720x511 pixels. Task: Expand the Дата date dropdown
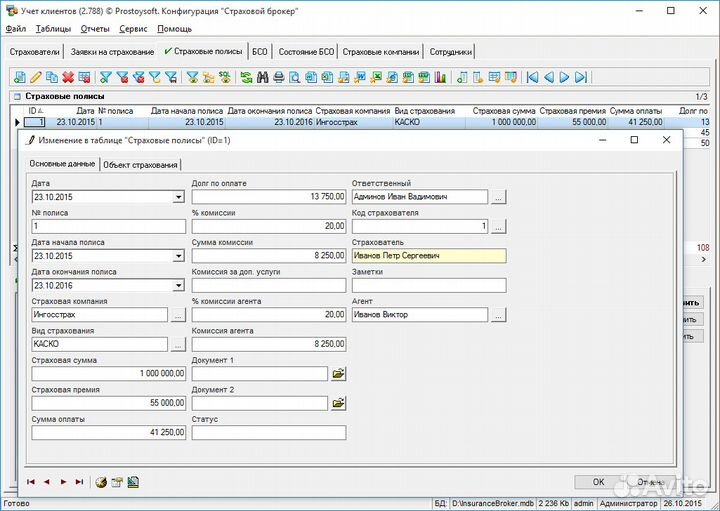178,198
